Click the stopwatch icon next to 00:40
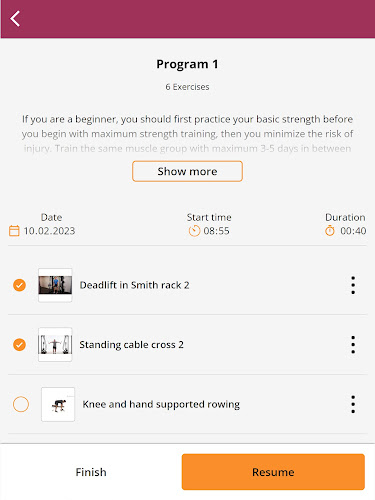375x500 pixels. click(330, 231)
